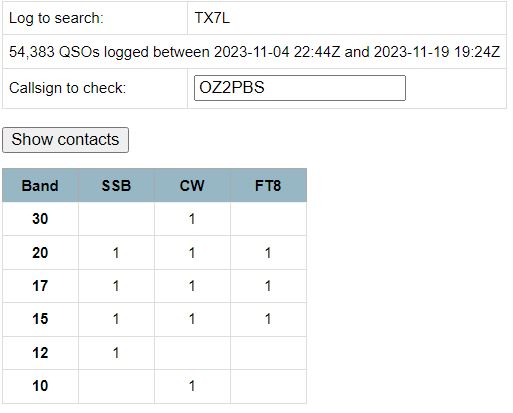Select the CW column header
Viewport: 513px width, 413px height.
click(x=192, y=186)
